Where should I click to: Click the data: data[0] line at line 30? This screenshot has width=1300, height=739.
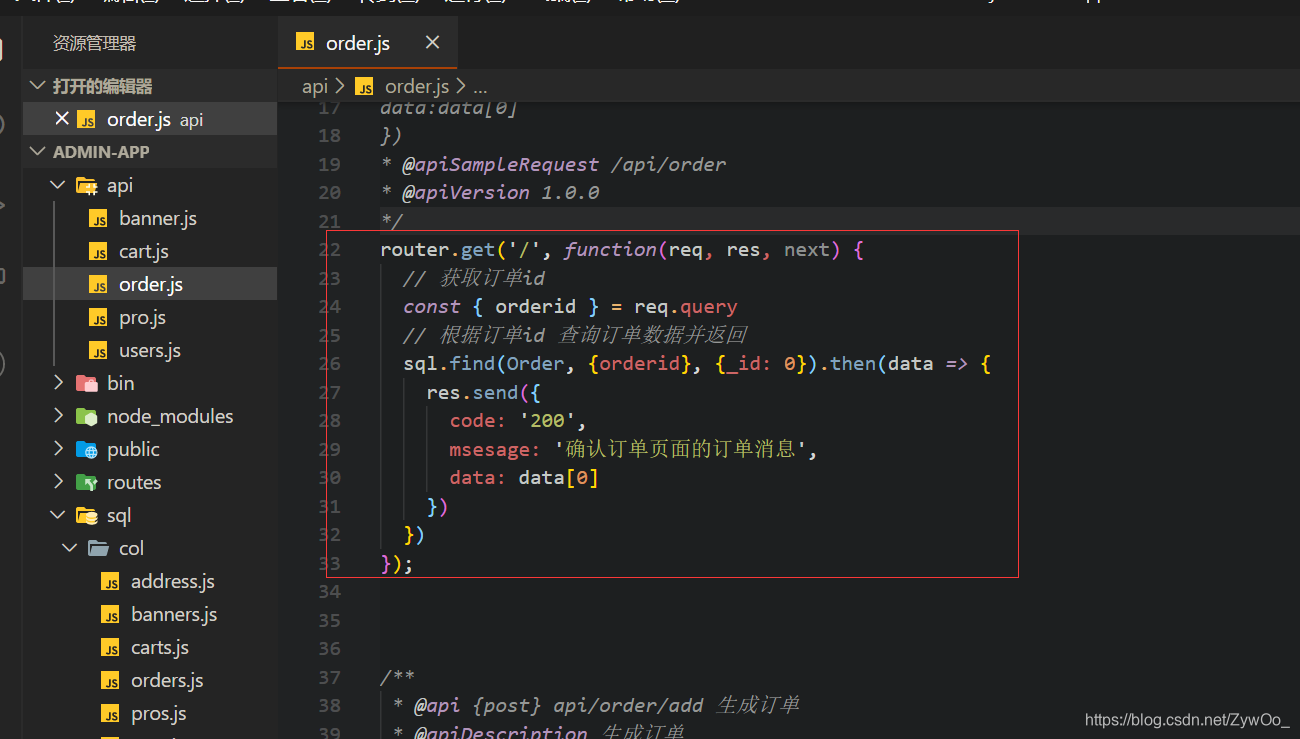524,478
